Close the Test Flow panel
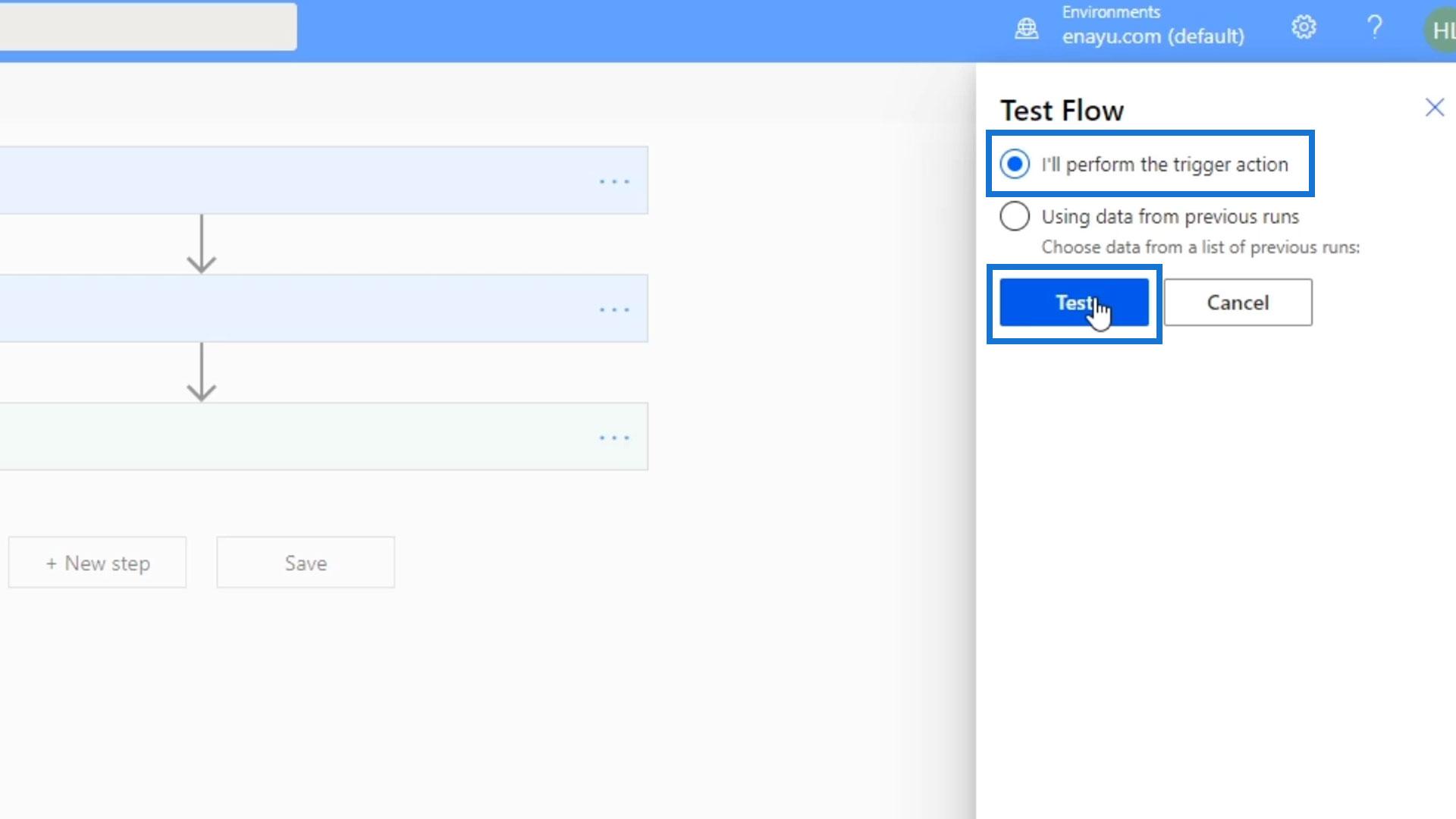 [1434, 108]
